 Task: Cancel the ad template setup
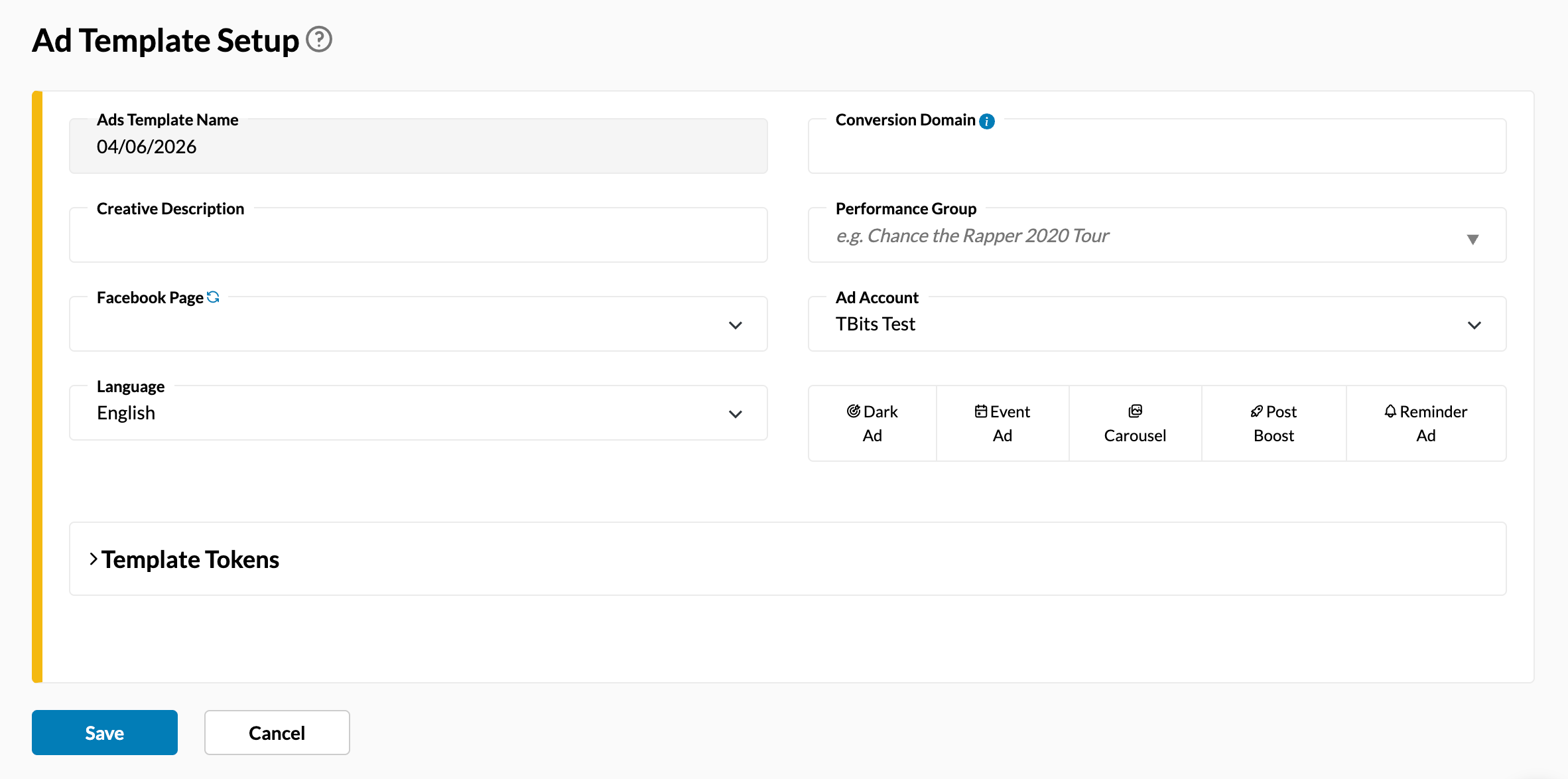click(x=277, y=733)
